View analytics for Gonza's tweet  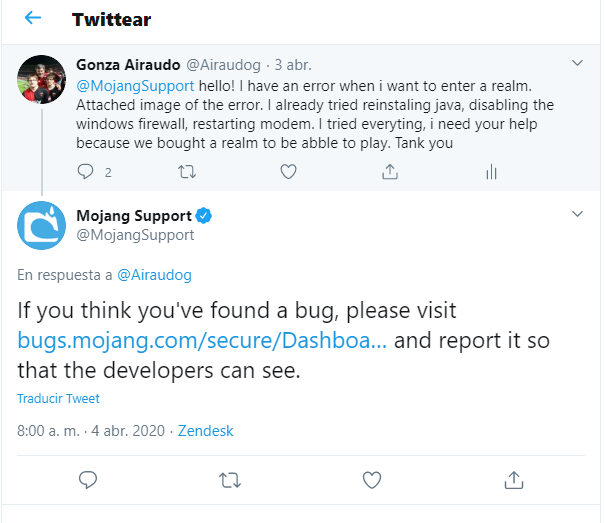pos(490,172)
